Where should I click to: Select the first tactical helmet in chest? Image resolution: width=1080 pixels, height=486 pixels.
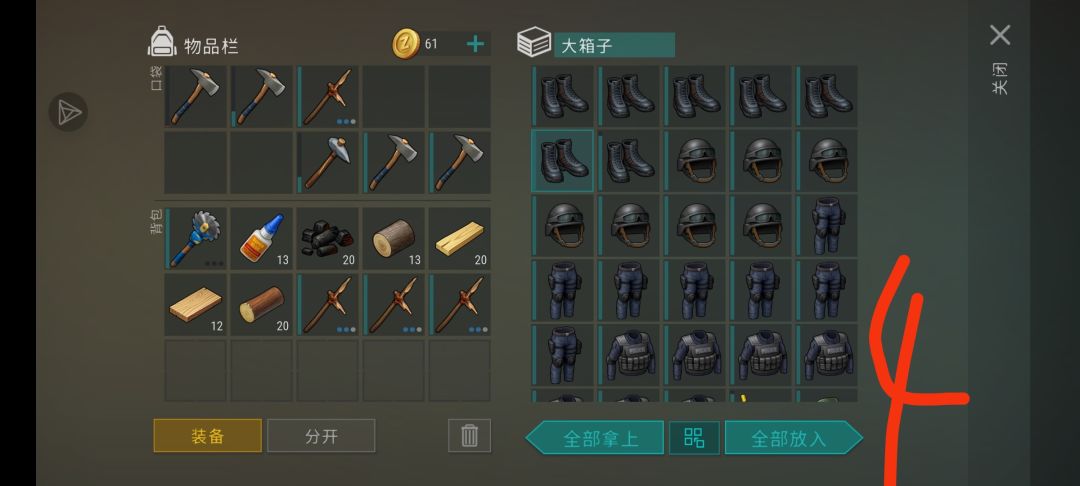(695, 160)
